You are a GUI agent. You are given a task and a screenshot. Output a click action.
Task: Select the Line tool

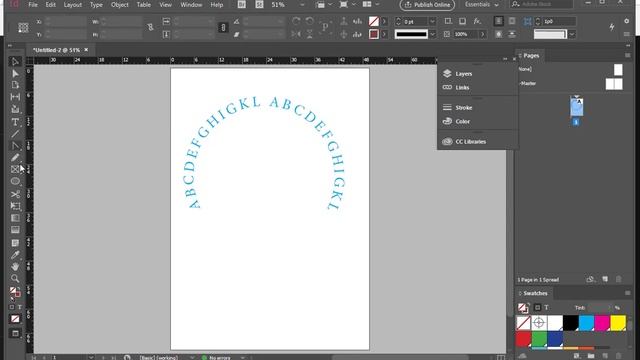coord(15,134)
